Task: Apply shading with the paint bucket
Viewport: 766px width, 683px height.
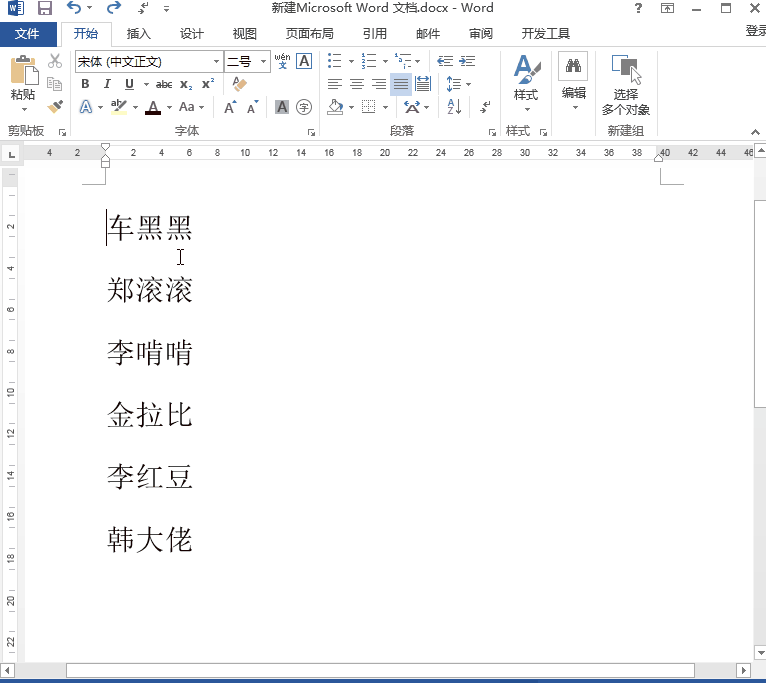Action: pyautogui.click(x=335, y=107)
